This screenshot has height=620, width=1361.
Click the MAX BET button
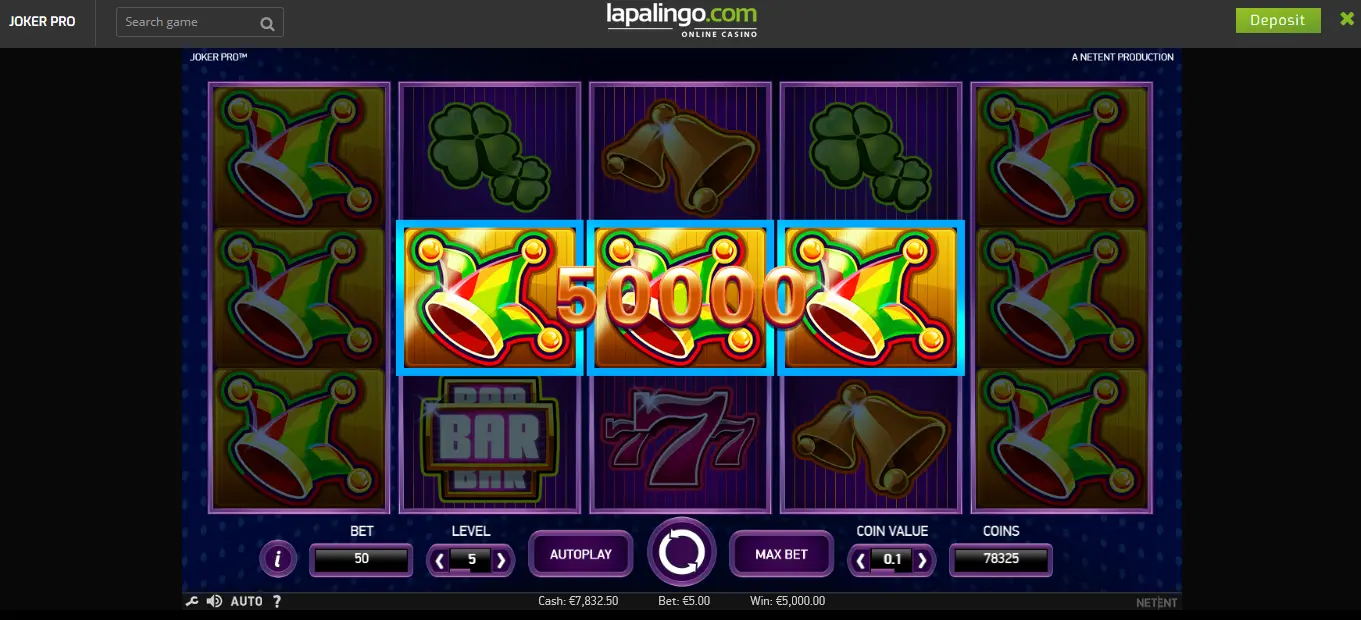pos(781,554)
